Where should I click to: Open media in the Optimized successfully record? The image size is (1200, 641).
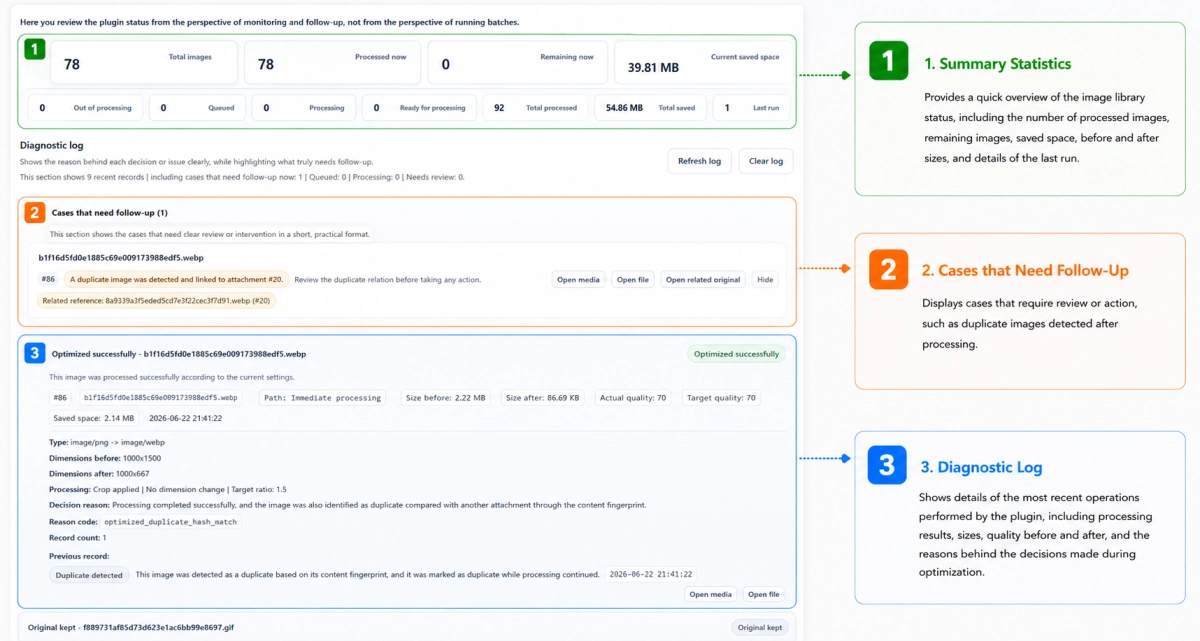pos(711,595)
